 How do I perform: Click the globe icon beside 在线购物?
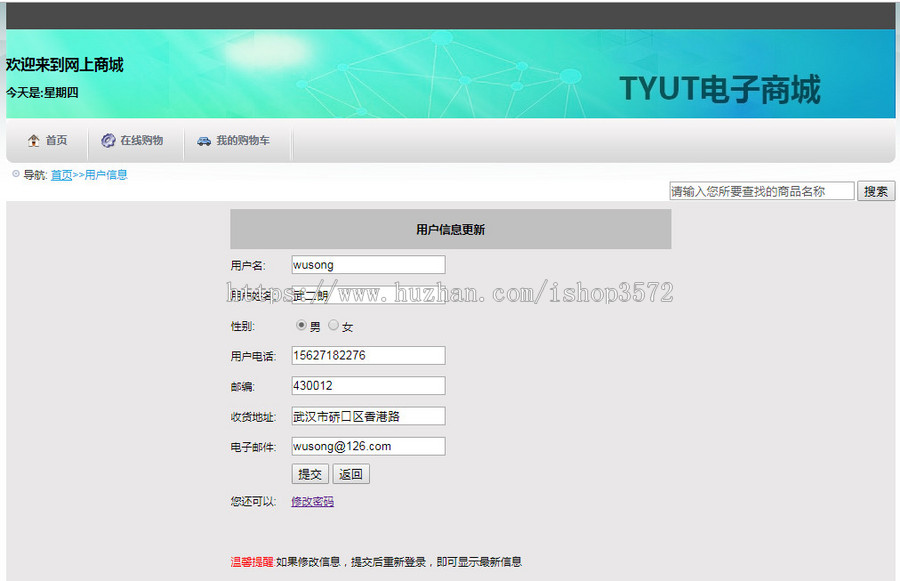(x=107, y=140)
